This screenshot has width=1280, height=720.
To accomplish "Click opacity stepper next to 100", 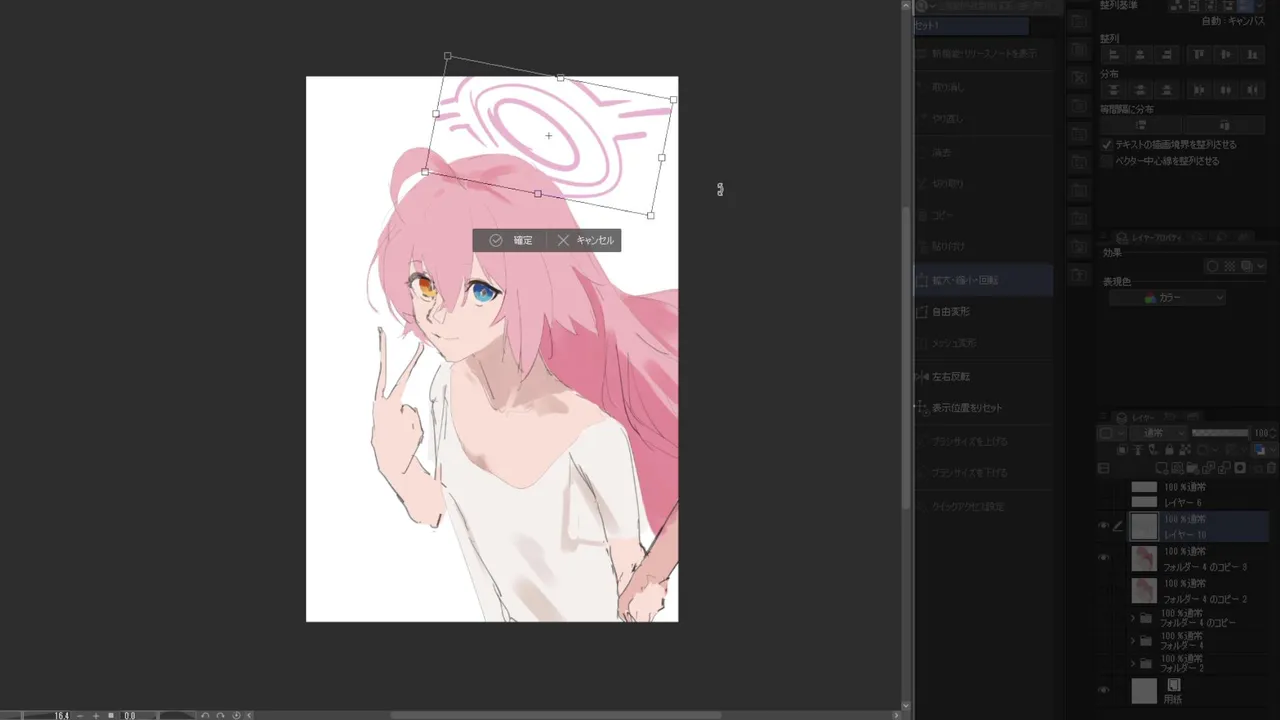I will point(1273,433).
